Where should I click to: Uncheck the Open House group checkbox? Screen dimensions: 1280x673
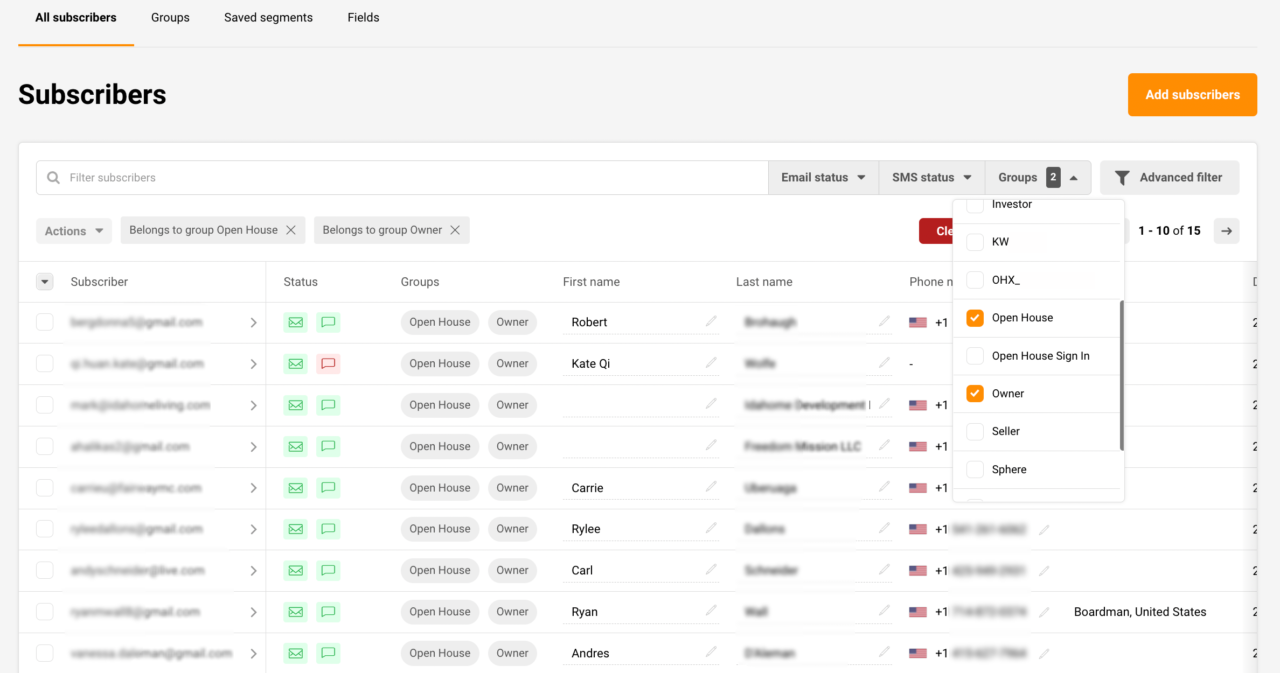tap(974, 317)
